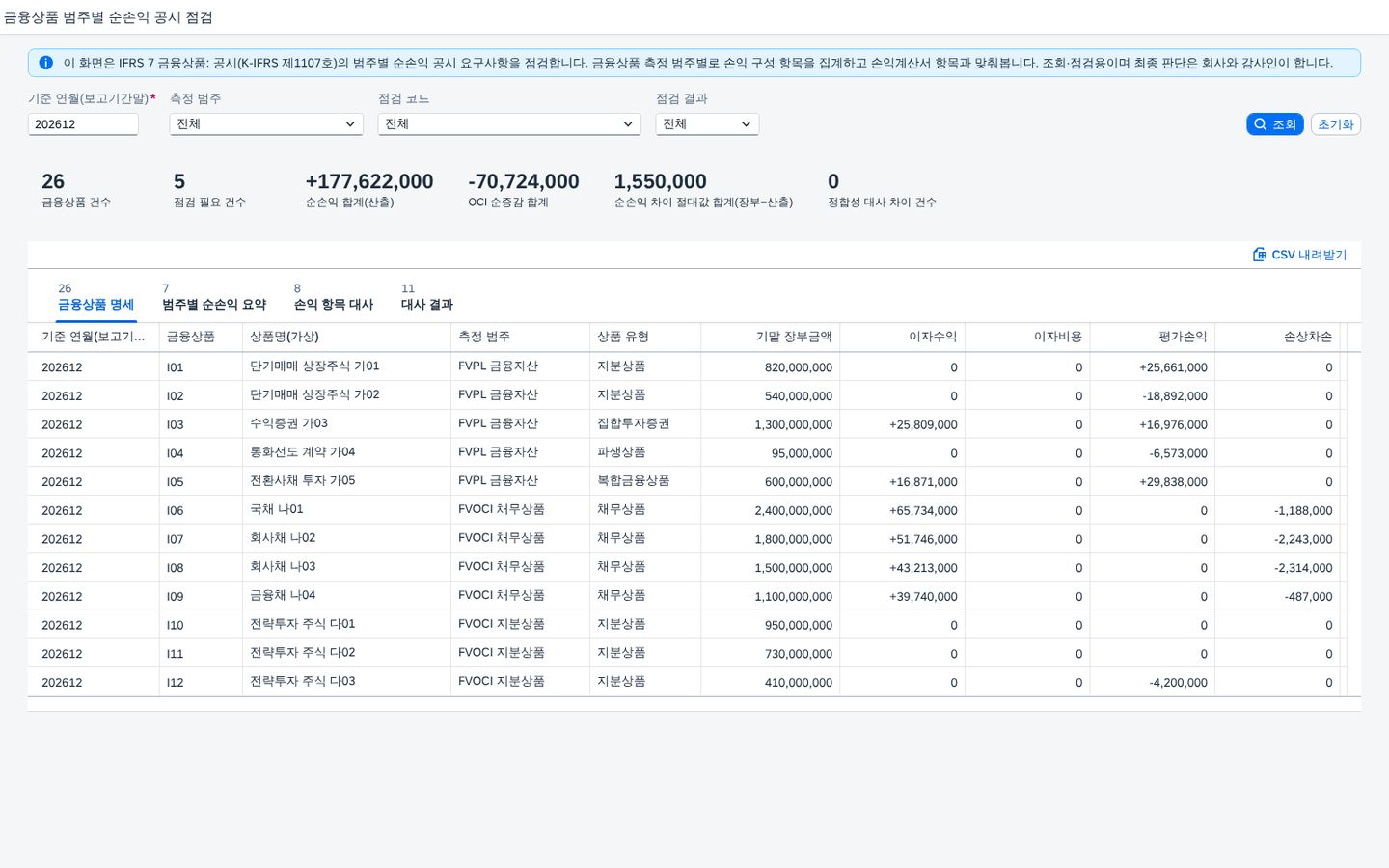Switch to the 범주별 순손익 요약 tab
Viewport: 1389px width, 868px height.
click(x=214, y=297)
